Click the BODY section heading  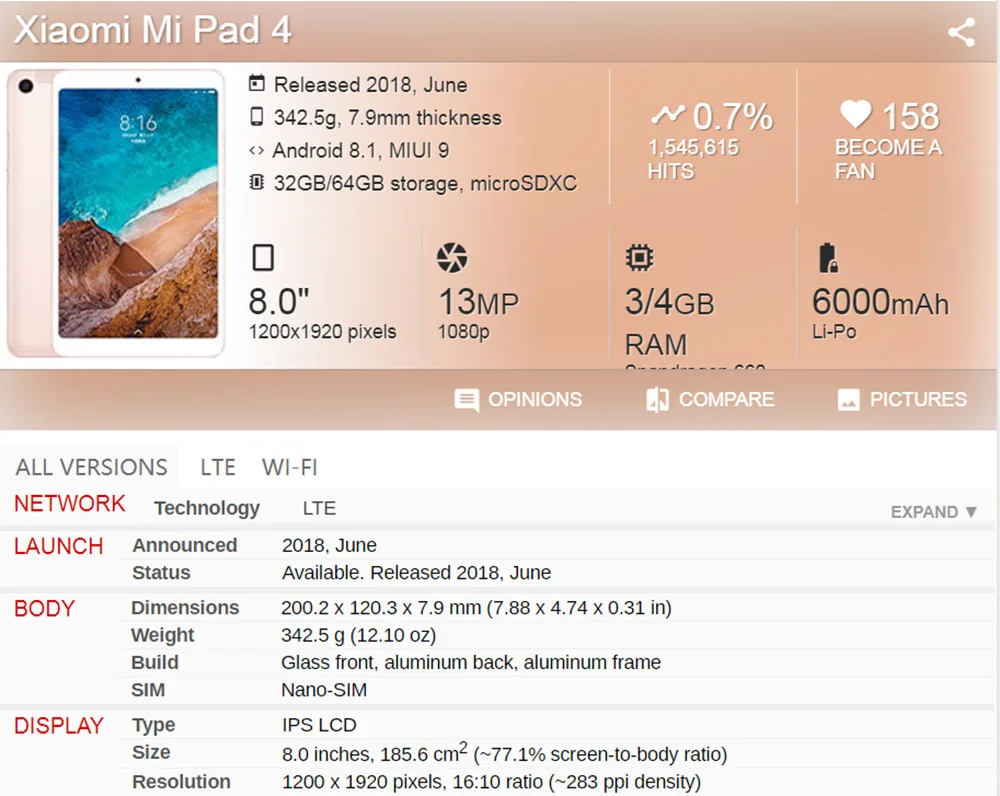45,609
